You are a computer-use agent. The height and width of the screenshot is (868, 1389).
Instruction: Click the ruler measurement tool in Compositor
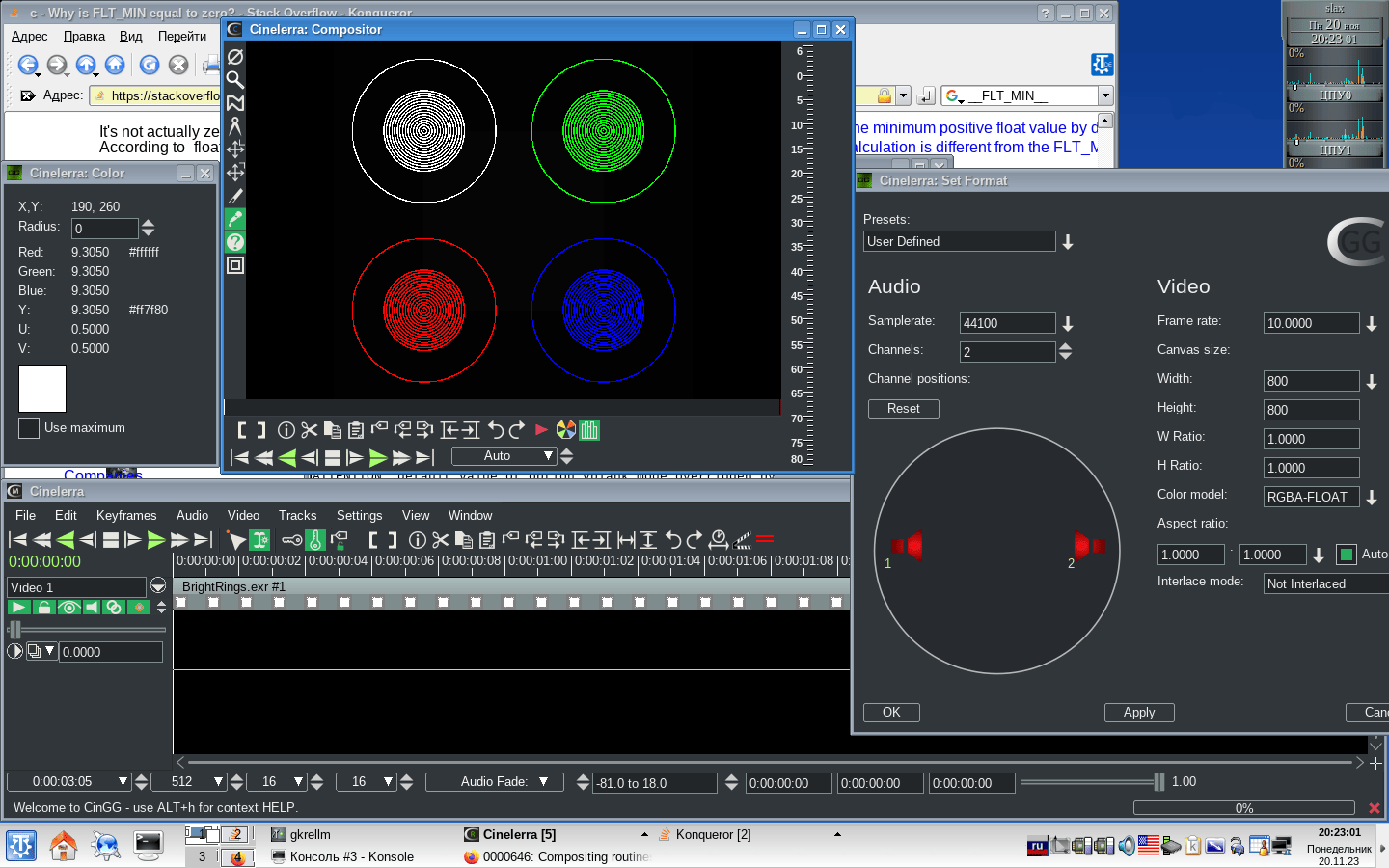coord(235,126)
